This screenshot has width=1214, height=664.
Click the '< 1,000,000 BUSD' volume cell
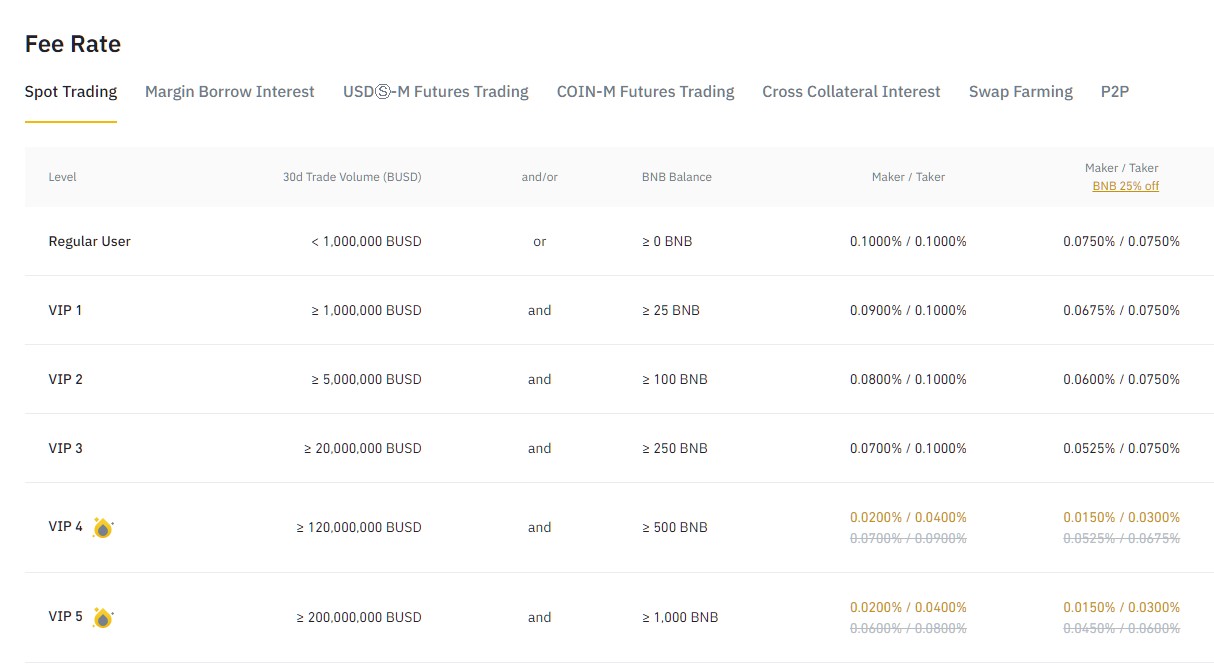[366, 241]
